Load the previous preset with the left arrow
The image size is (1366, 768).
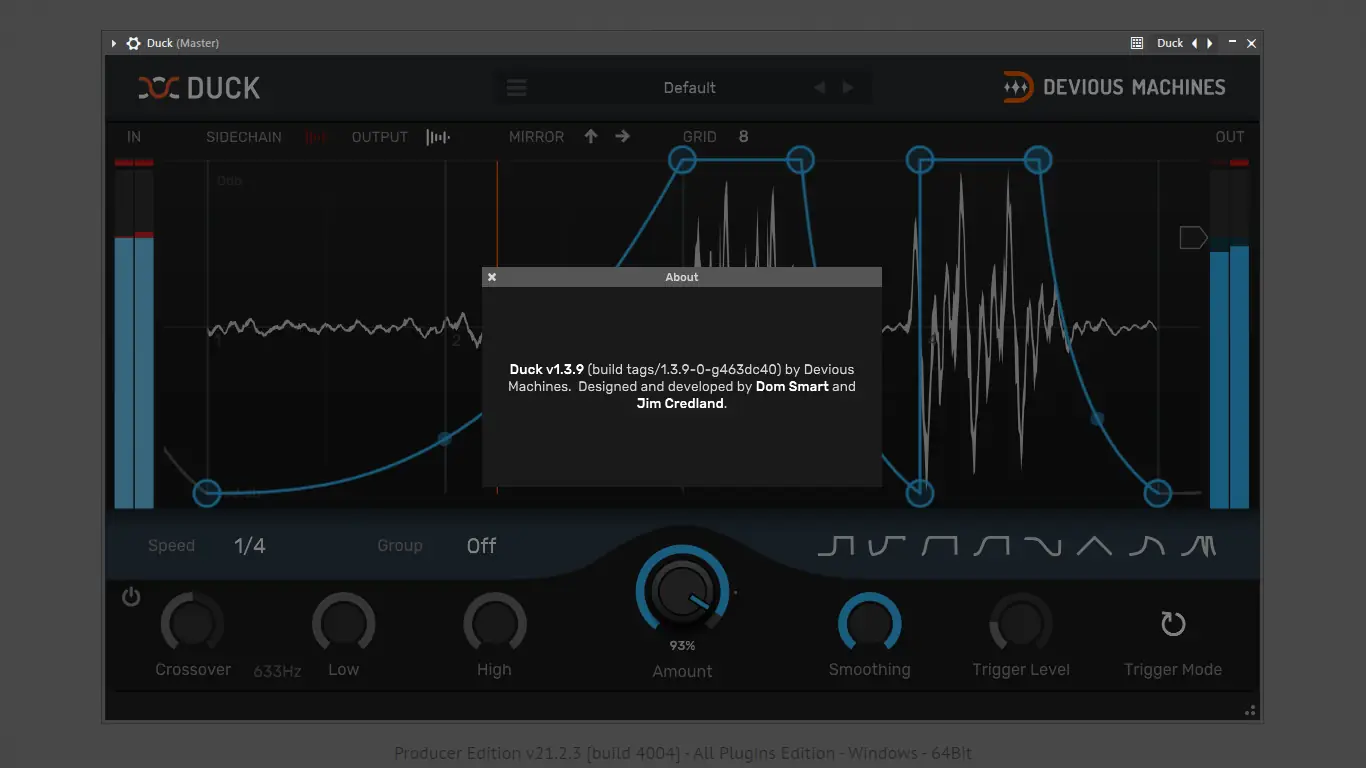click(819, 87)
